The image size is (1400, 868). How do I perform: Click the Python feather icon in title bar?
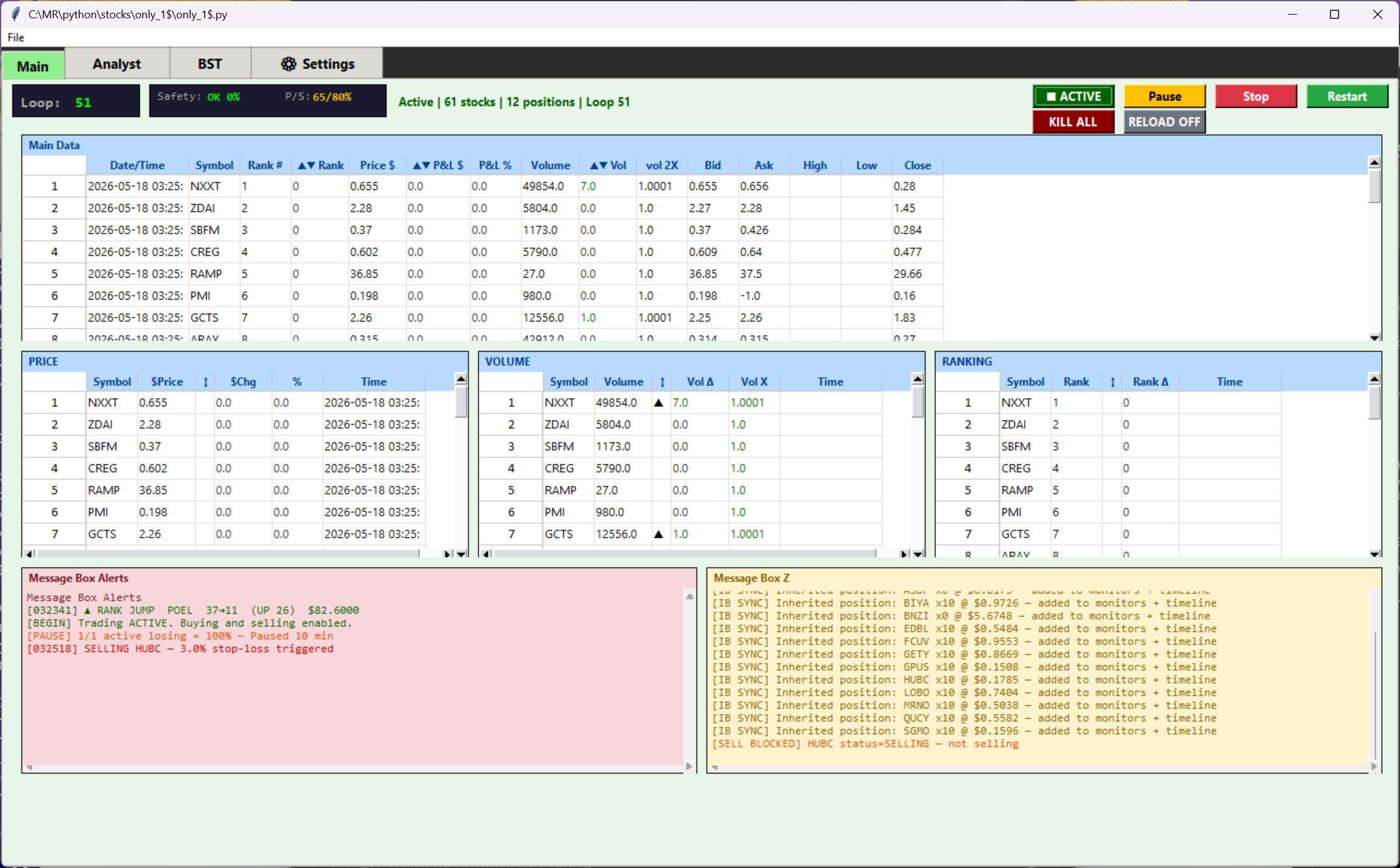click(15, 14)
